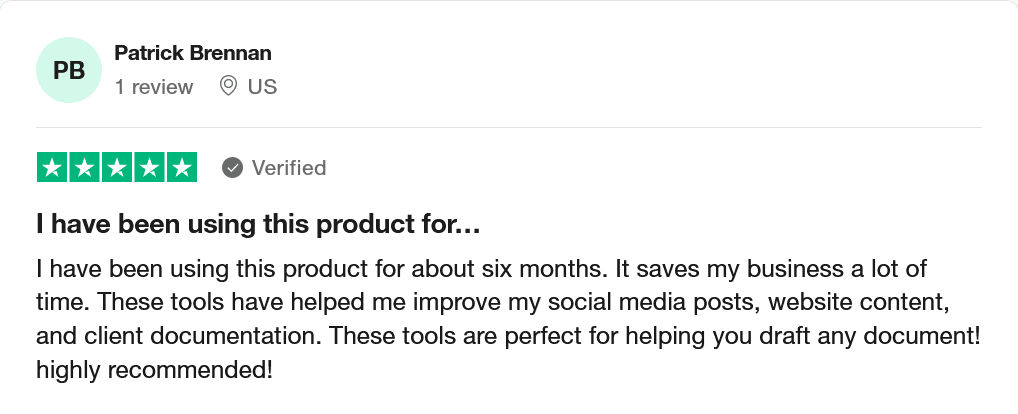1018x414 pixels.
Task: Click 'highly recommended!' closing line
Action: coord(155,371)
